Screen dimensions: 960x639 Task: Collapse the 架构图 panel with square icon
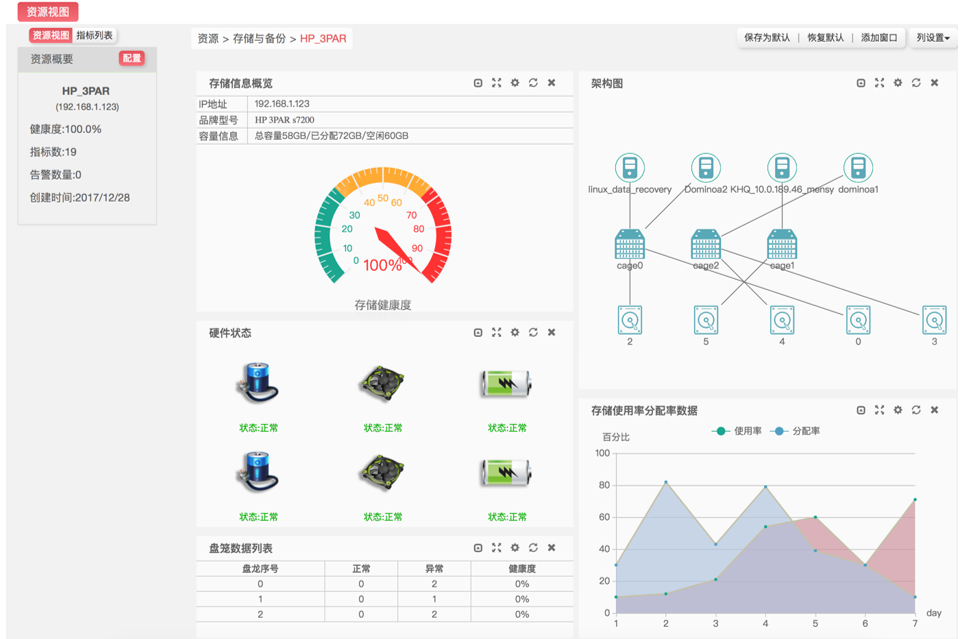(x=861, y=83)
